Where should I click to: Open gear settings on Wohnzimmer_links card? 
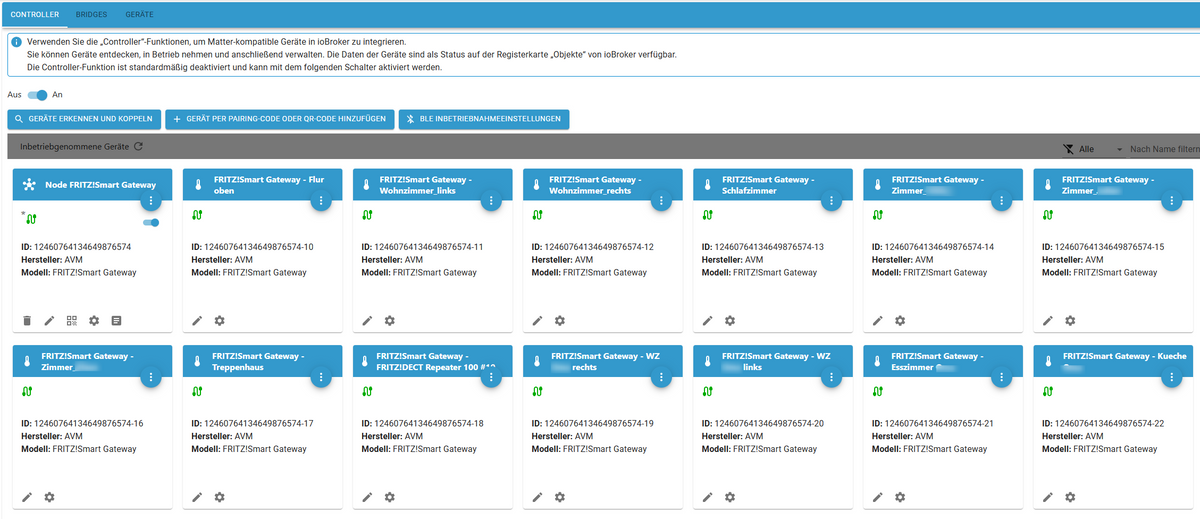(x=389, y=320)
